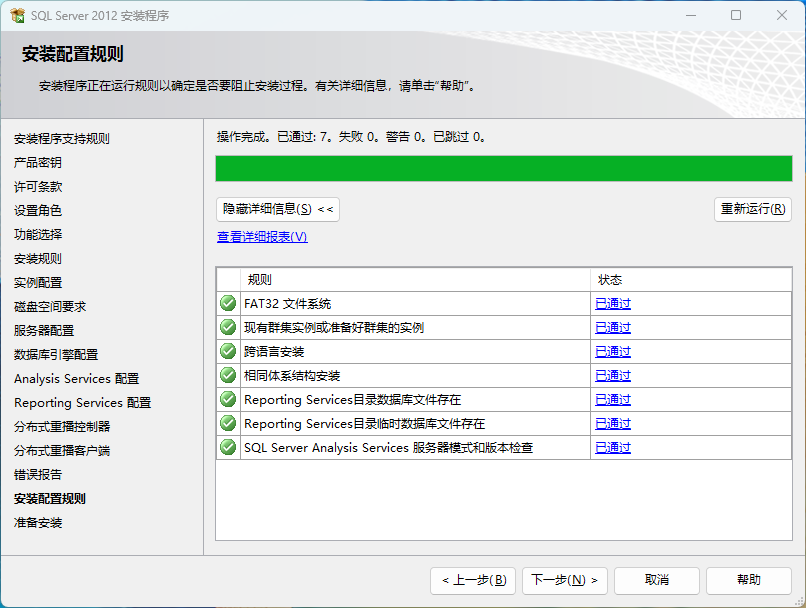Select 许可条款 step in sidebar
Image resolution: width=806 pixels, height=608 pixels.
pyautogui.click(x=38, y=187)
